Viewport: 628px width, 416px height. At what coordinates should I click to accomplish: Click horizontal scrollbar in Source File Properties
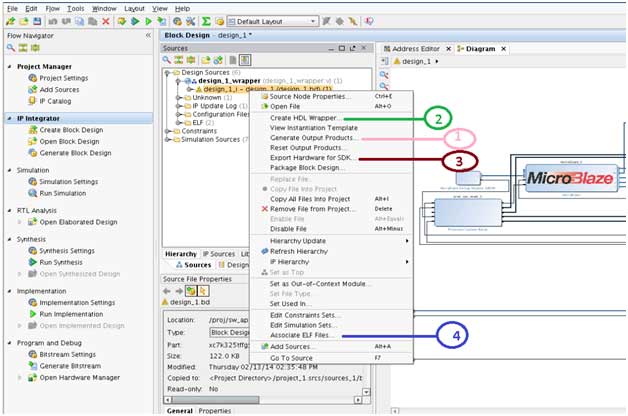click(x=263, y=400)
